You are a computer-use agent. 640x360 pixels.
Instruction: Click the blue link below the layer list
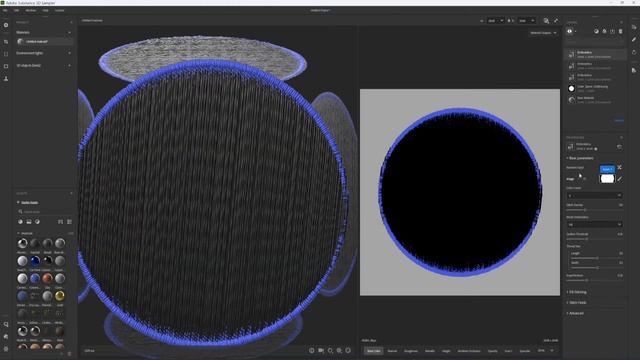click(619, 120)
